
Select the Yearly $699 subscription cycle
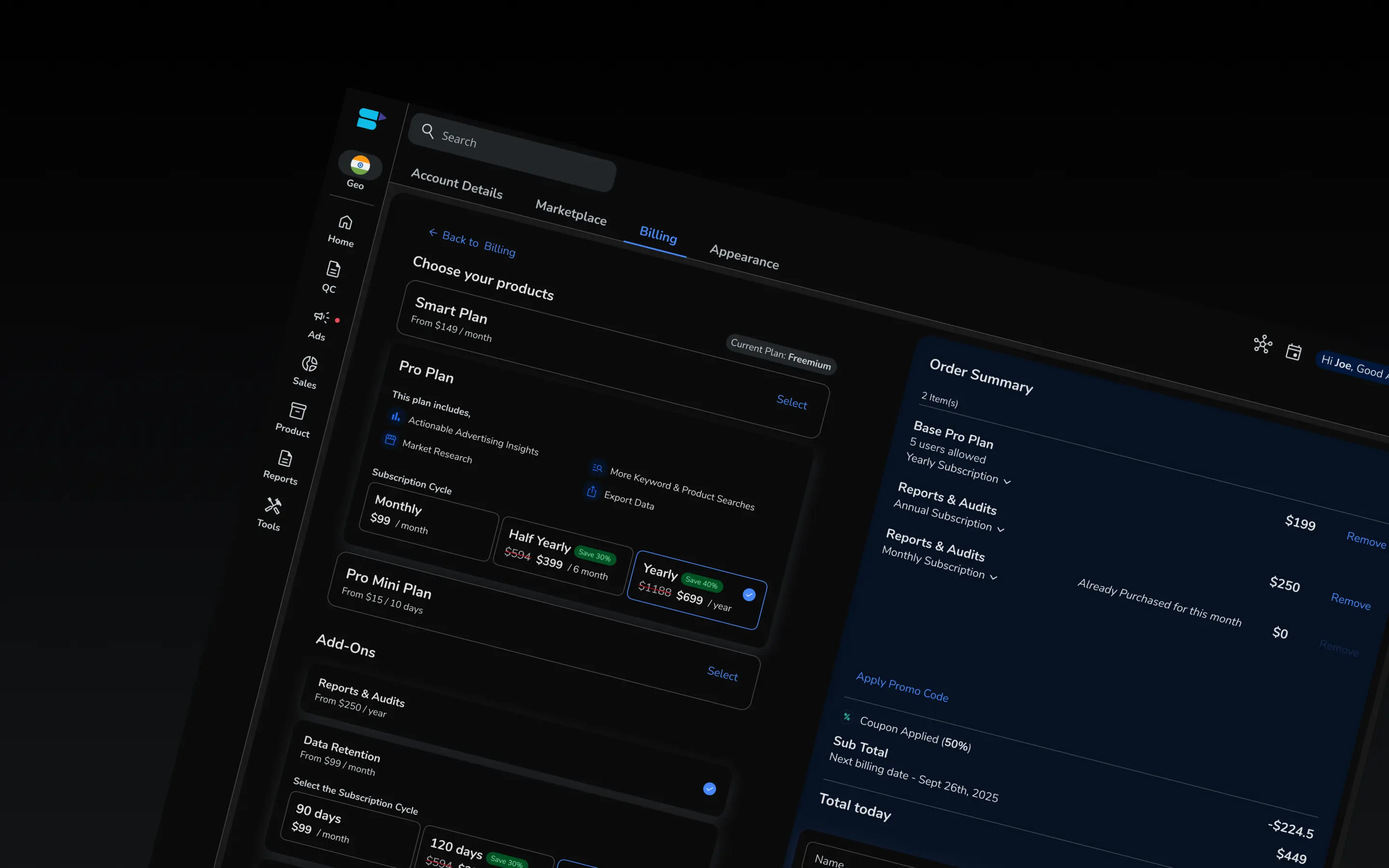[x=697, y=590]
